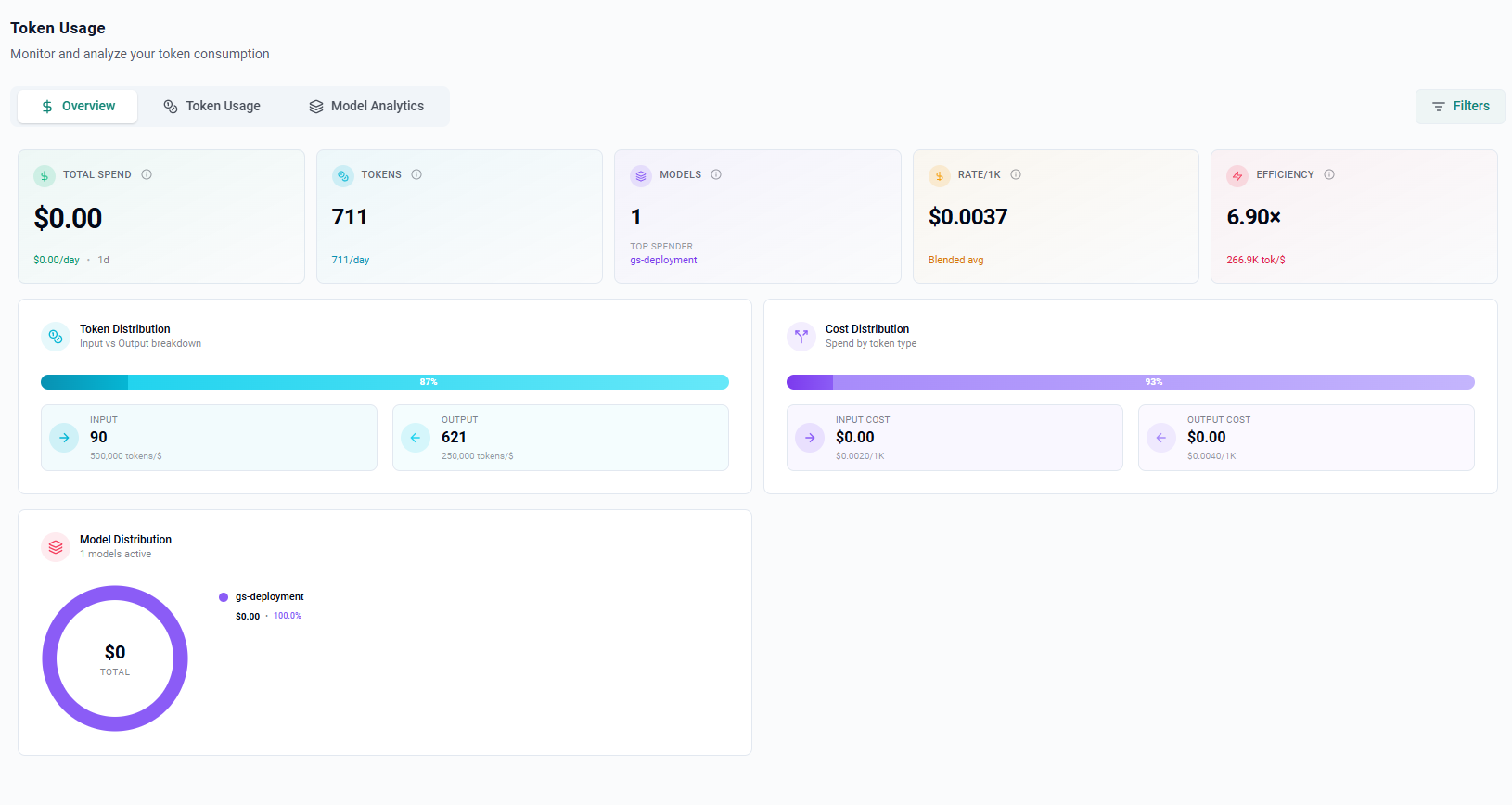Click the info icon next to Efficiency
Image resolution: width=1512 pixels, height=805 pixels.
tap(1329, 174)
